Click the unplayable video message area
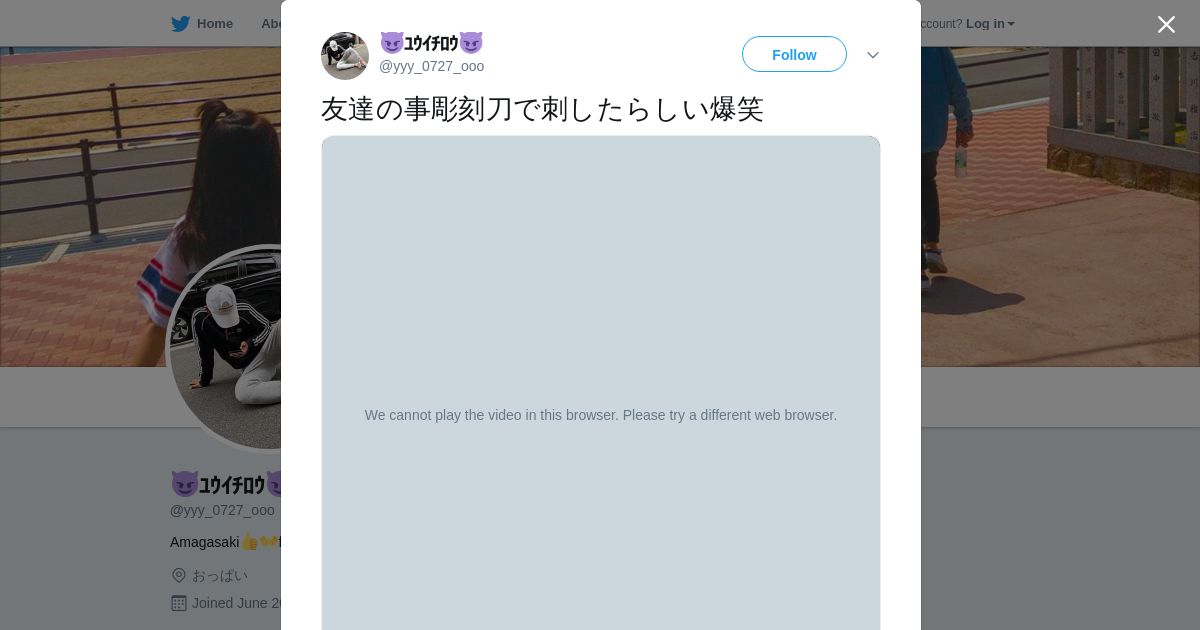 tap(601, 415)
